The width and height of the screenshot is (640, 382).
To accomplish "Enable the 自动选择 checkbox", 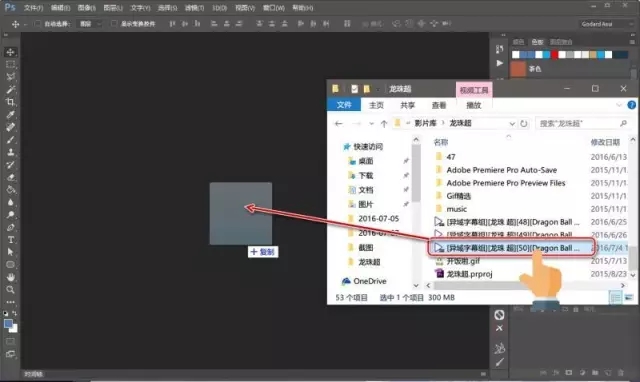I will 37,24.
